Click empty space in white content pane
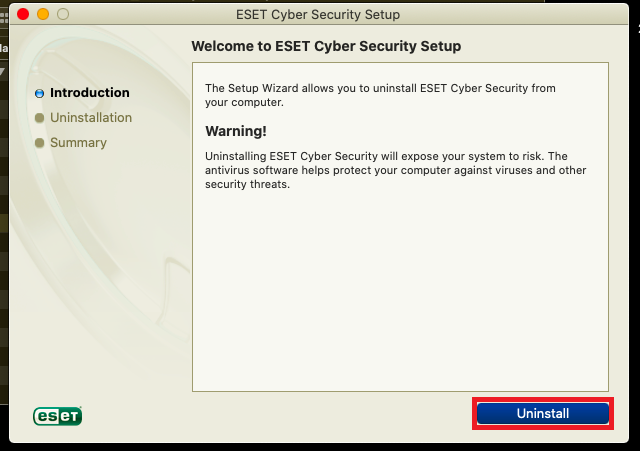The width and height of the screenshot is (640, 451). [400, 290]
